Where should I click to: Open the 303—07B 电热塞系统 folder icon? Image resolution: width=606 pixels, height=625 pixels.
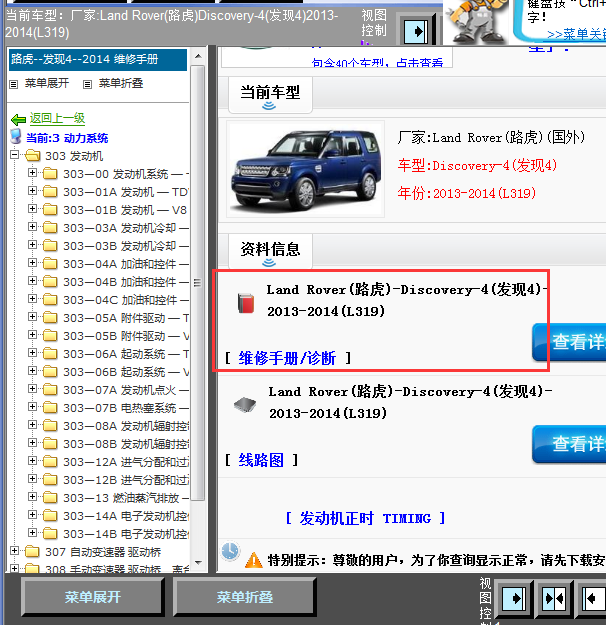[50, 407]
